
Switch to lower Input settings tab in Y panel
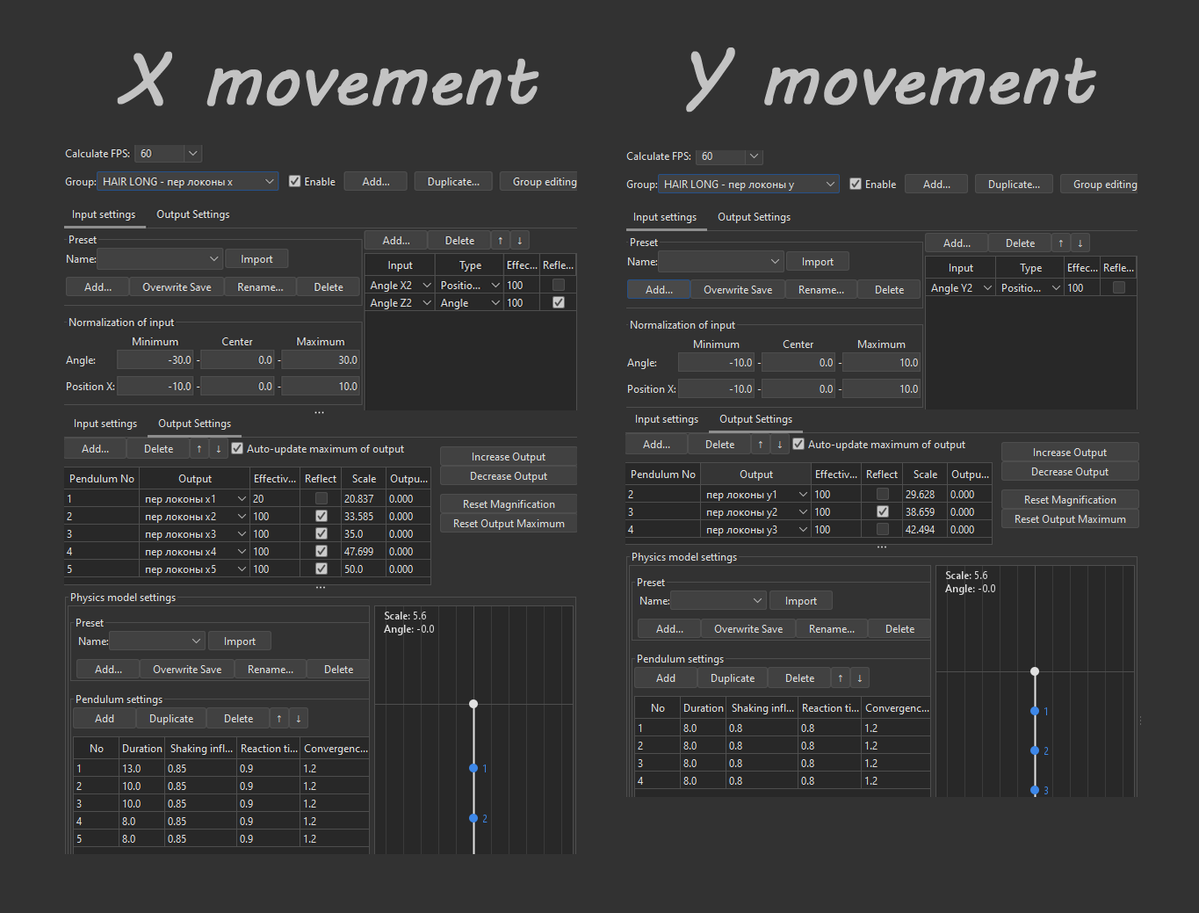tap(667, 419)
